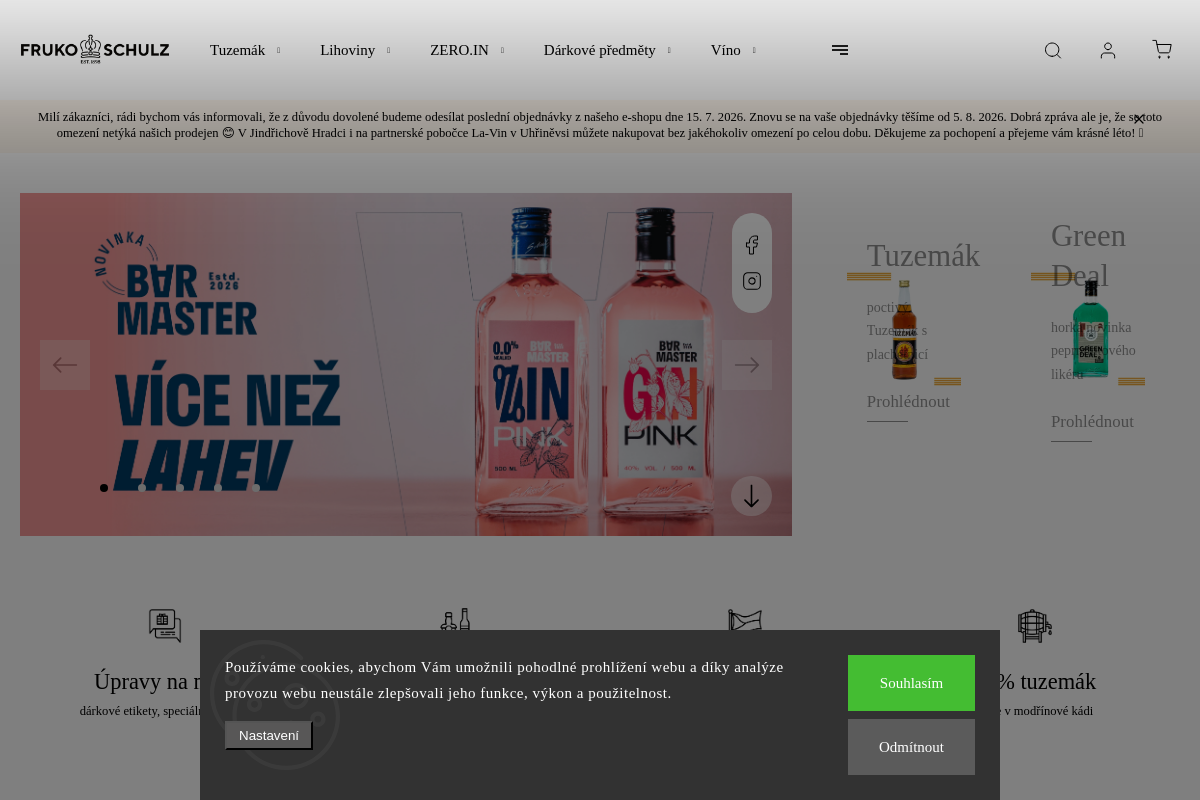
Task: Click the barrel icon above % tuzemák
Action: 1035,625
